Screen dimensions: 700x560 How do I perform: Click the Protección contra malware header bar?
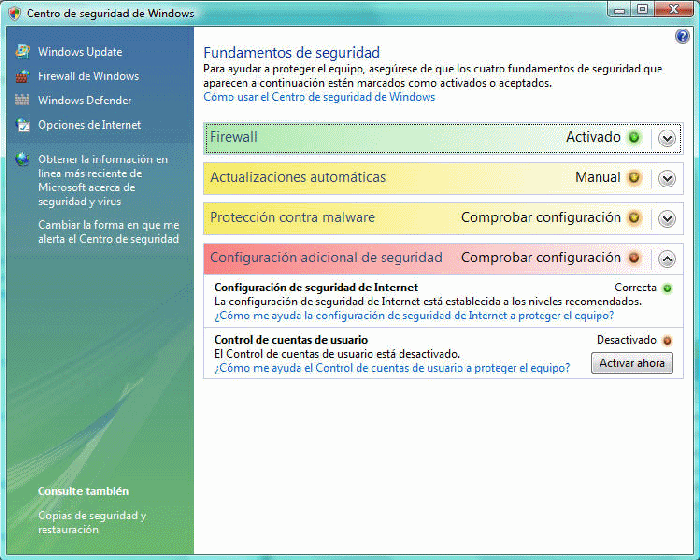coord(443,219)
